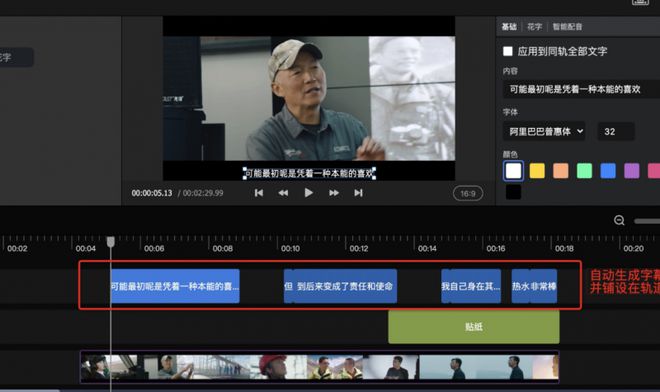Screen dimensions: 660x392
Task: Open the 16:9 aspect ratio selector
Action: [x=468, y=193]
